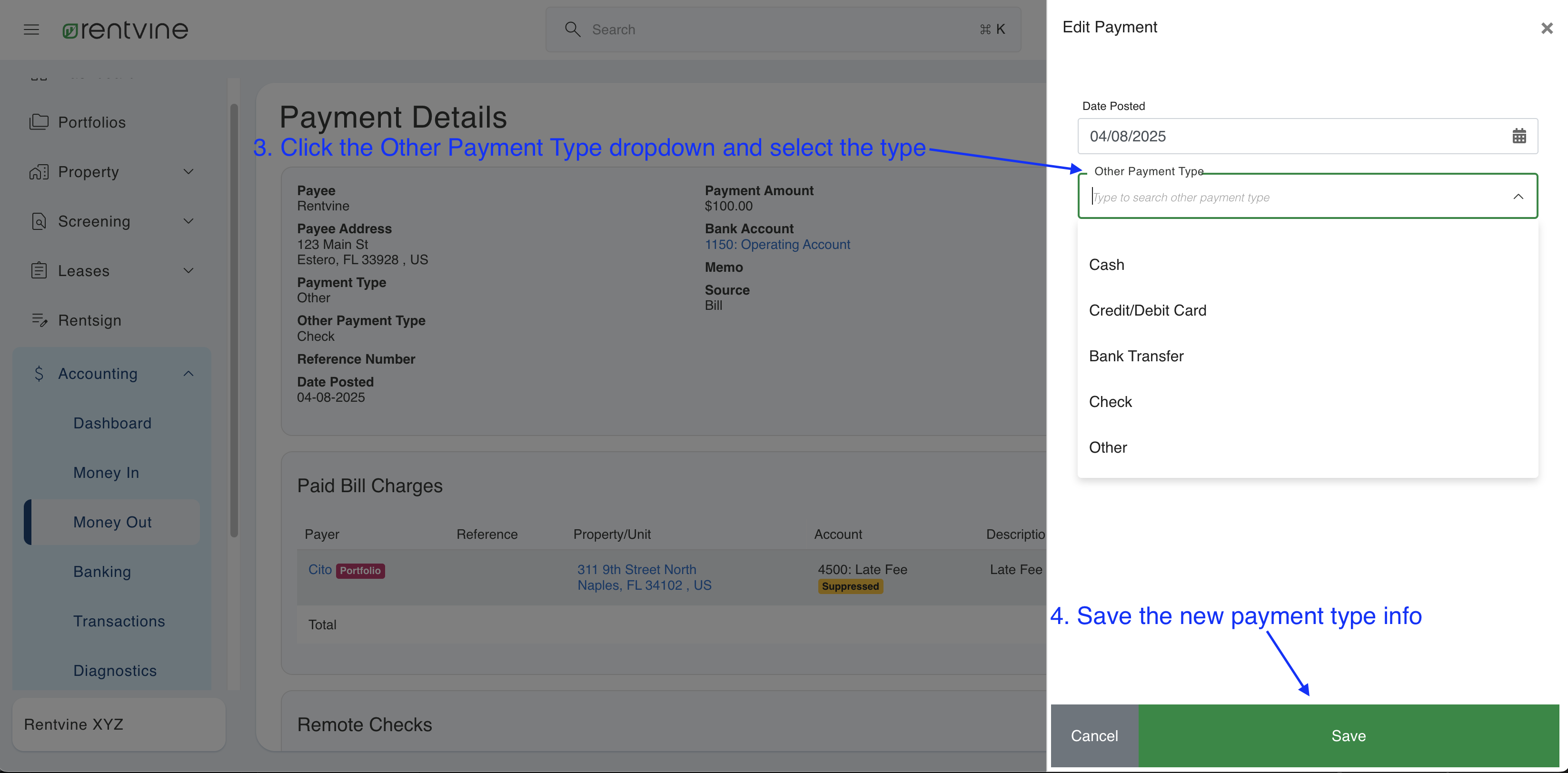Click the 4500: Late Fee account cell
The height and width of the screenshot is (773, 1568).
click(x=862, y=570)
